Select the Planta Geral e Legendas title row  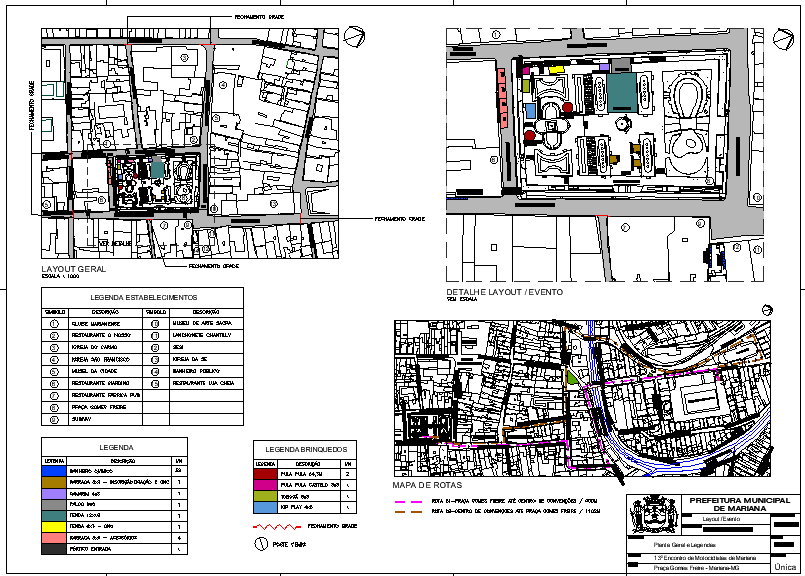tap(687, 544)
